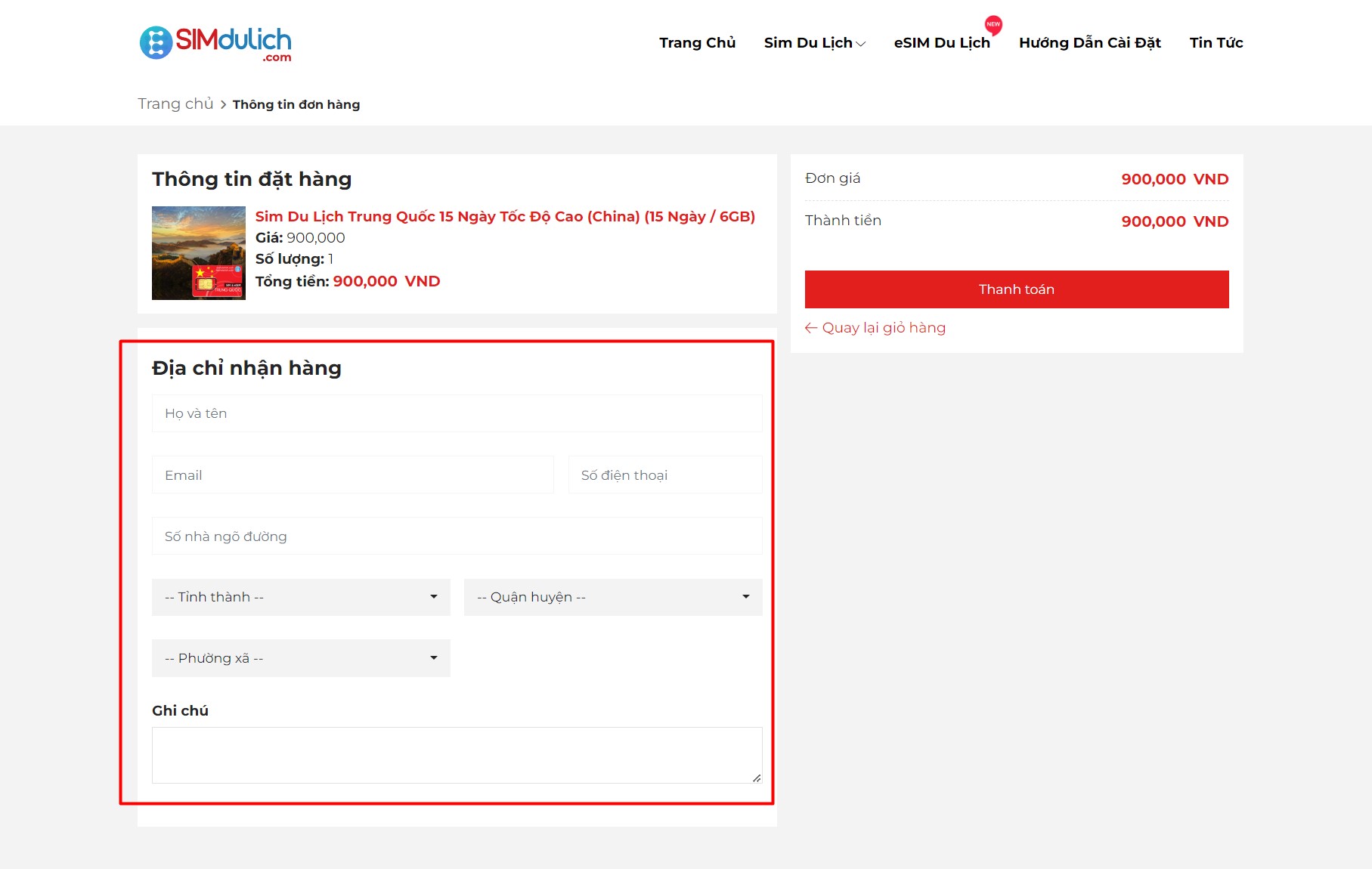Viewport: 1372px width, 869px height.
Task: Click the Sim Du Lịch dropdown chevron
Action: (x=861, y=44)
